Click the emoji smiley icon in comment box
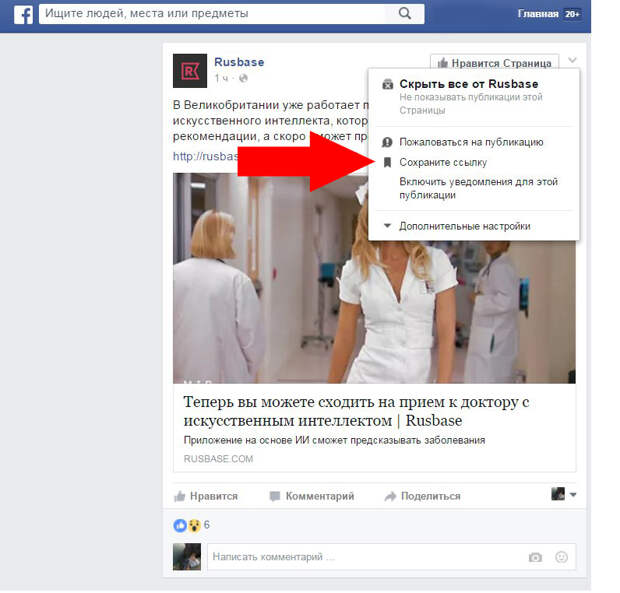Image resolution: width=620 pixels, height=593 pixels. pos(561,557)
